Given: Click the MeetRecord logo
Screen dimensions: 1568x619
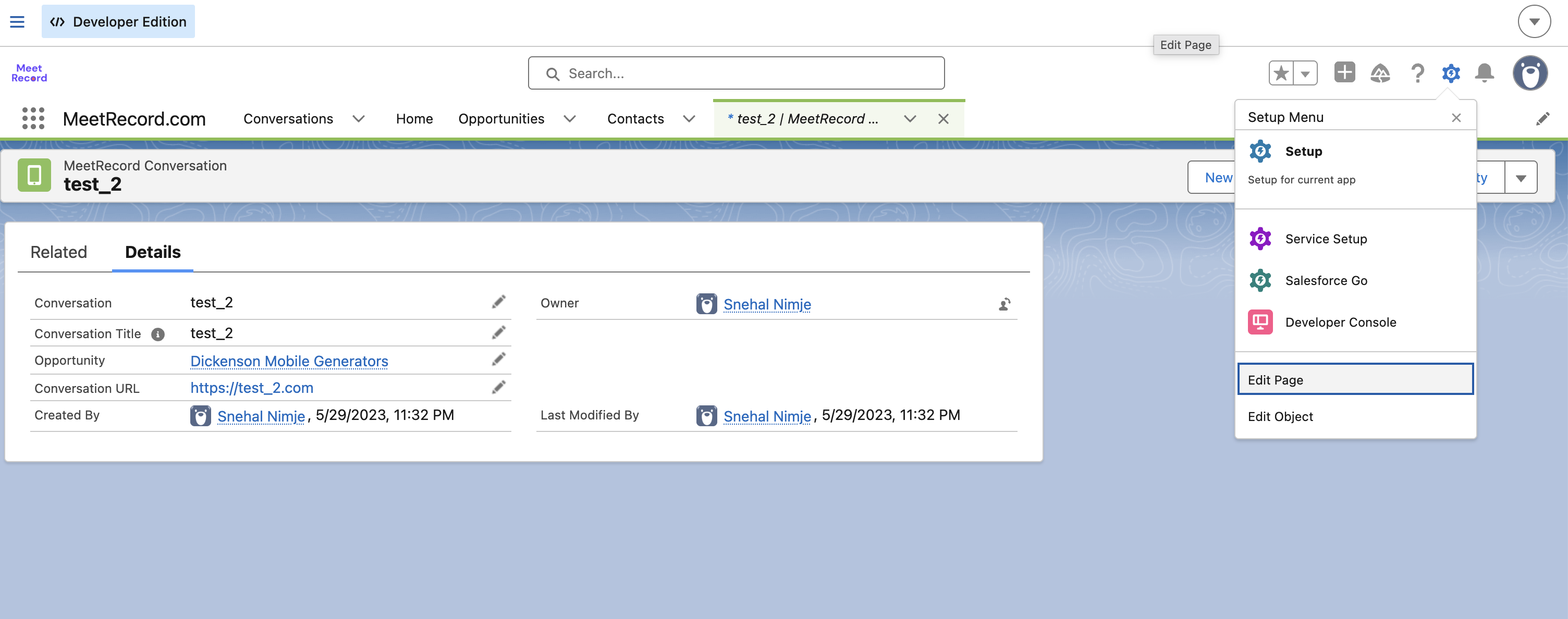Looking at the screenshot, I should (x=29, y=73).
